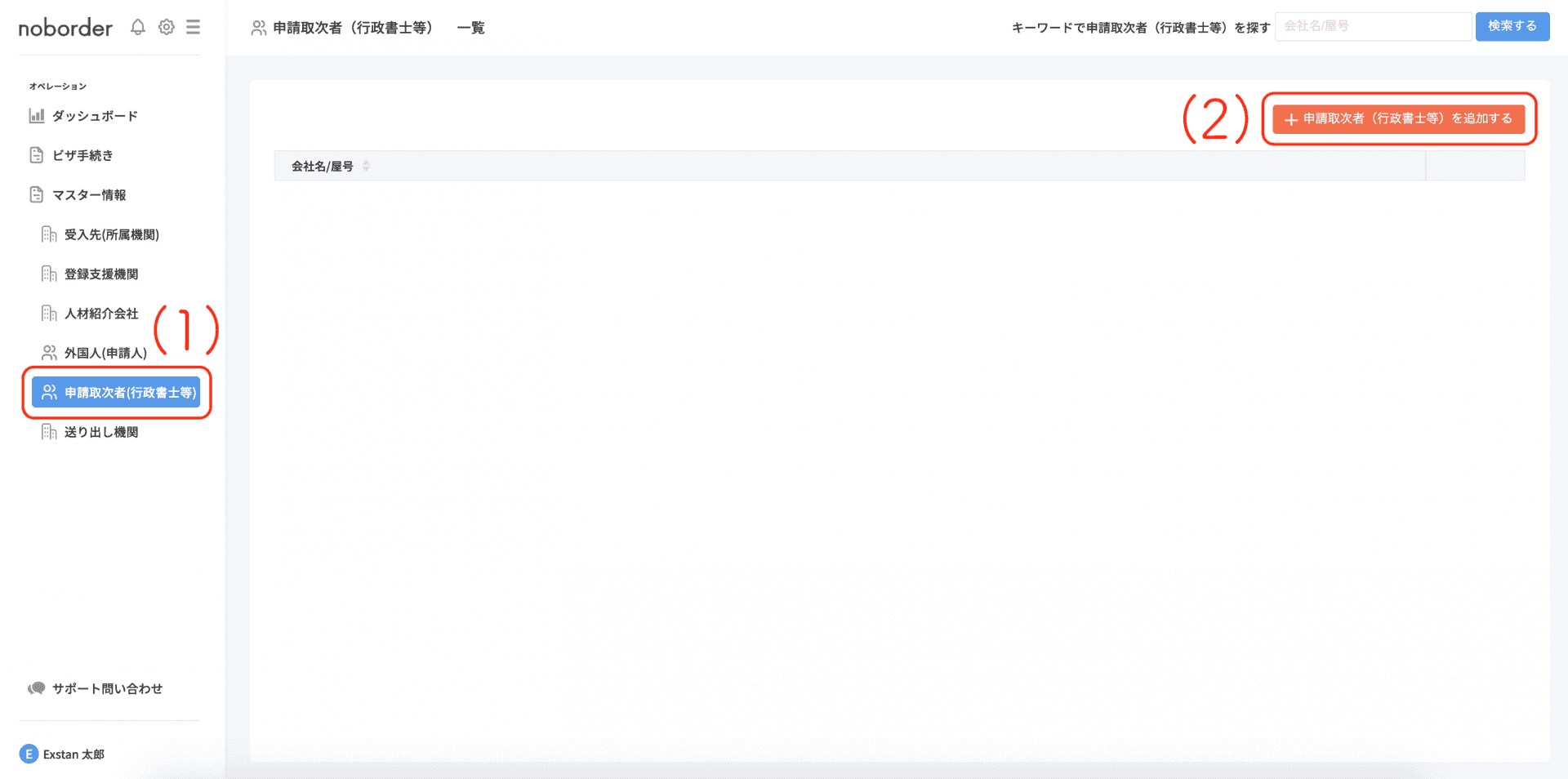Click 申請取次者（行政書士等）を追加する button
This screenshot has width=1568, height=779.
point(1398,118)
